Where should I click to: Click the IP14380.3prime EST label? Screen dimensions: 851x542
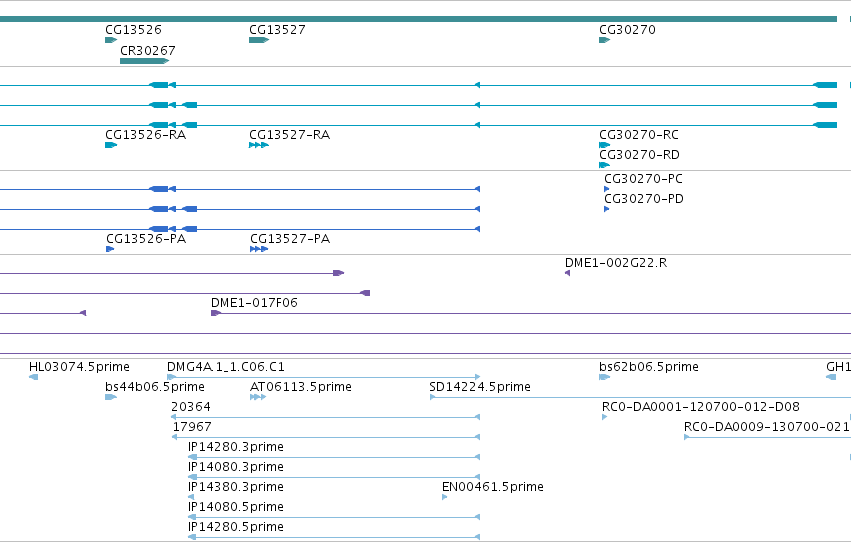point(236,487)
